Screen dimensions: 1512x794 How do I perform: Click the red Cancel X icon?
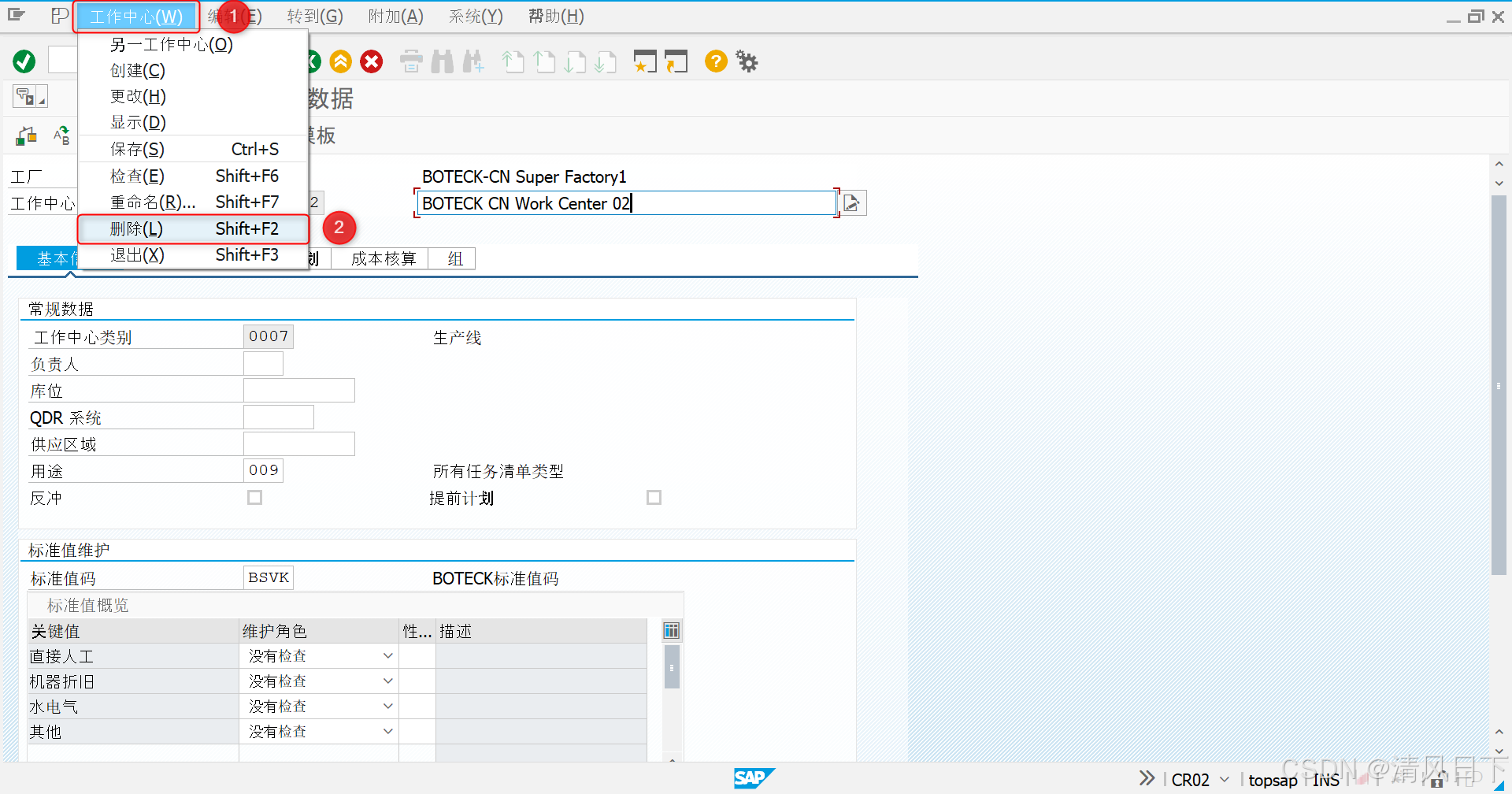pos(372,61)
